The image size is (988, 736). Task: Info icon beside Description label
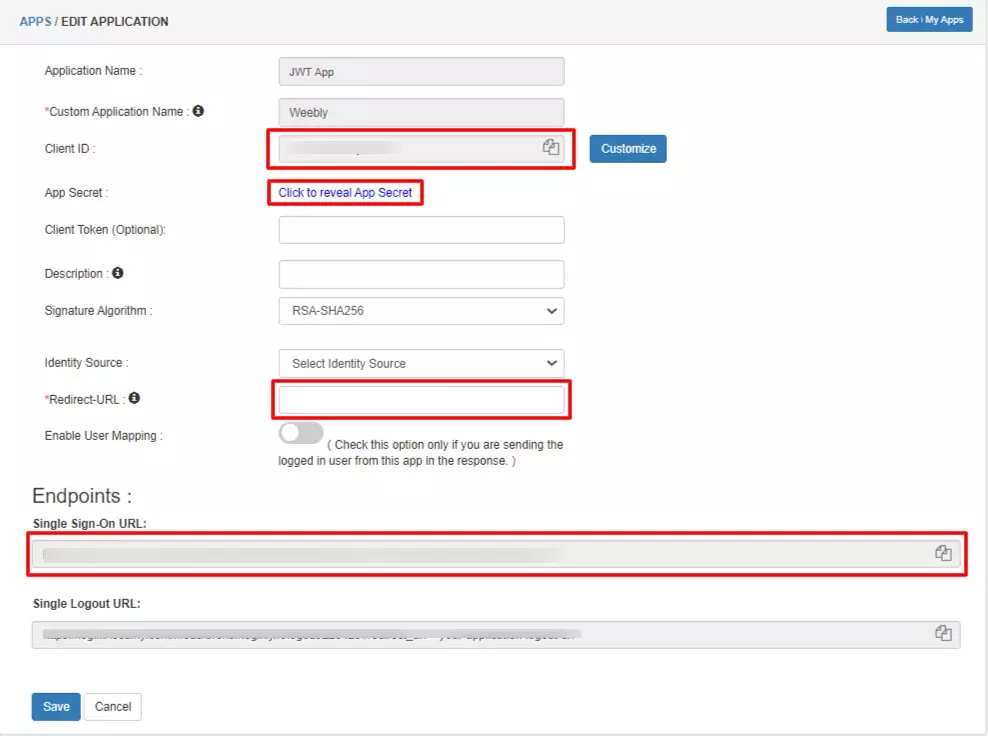118,273
